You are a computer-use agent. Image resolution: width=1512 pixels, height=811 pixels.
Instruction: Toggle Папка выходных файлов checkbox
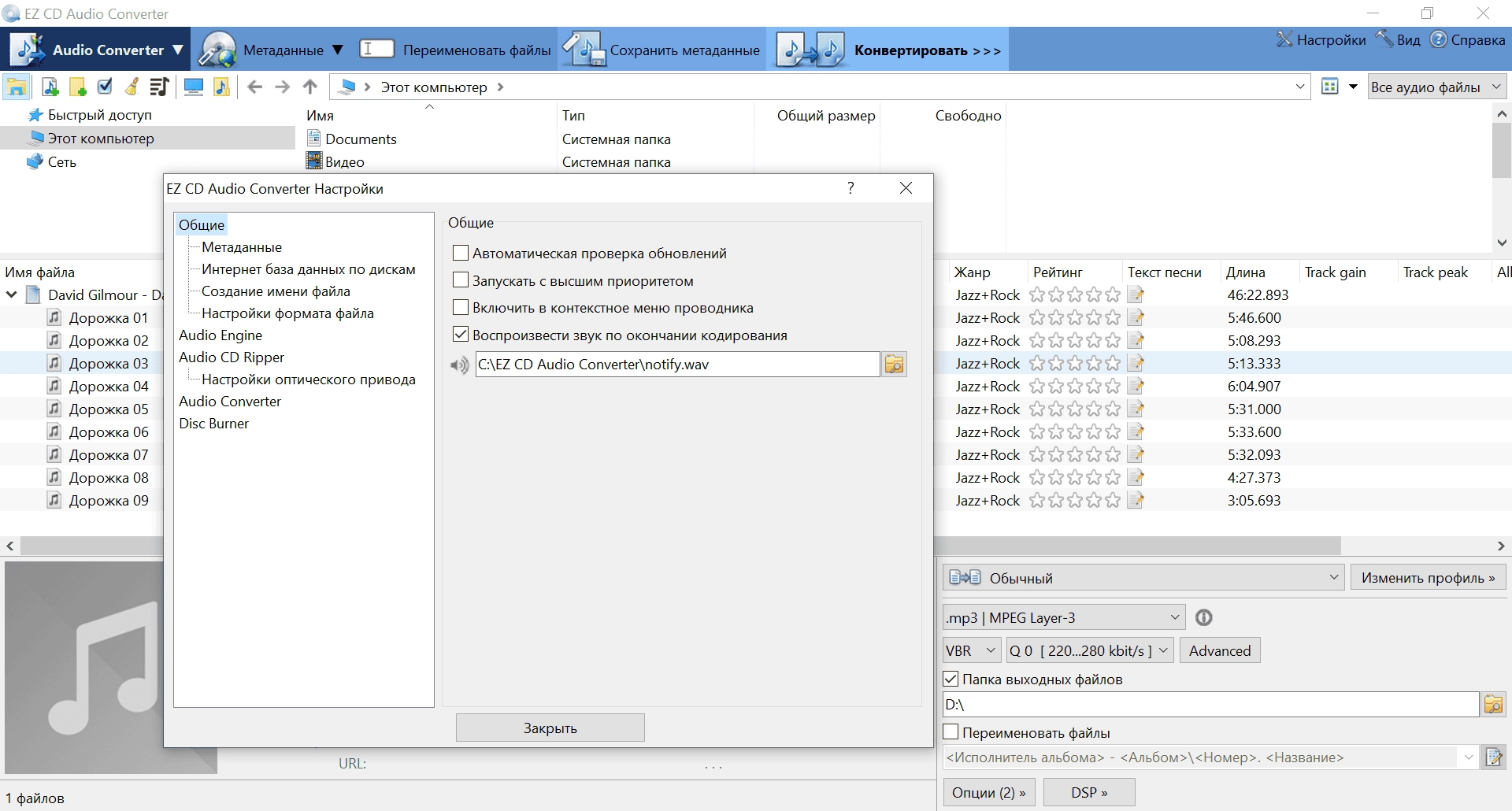tap(951, 679)
